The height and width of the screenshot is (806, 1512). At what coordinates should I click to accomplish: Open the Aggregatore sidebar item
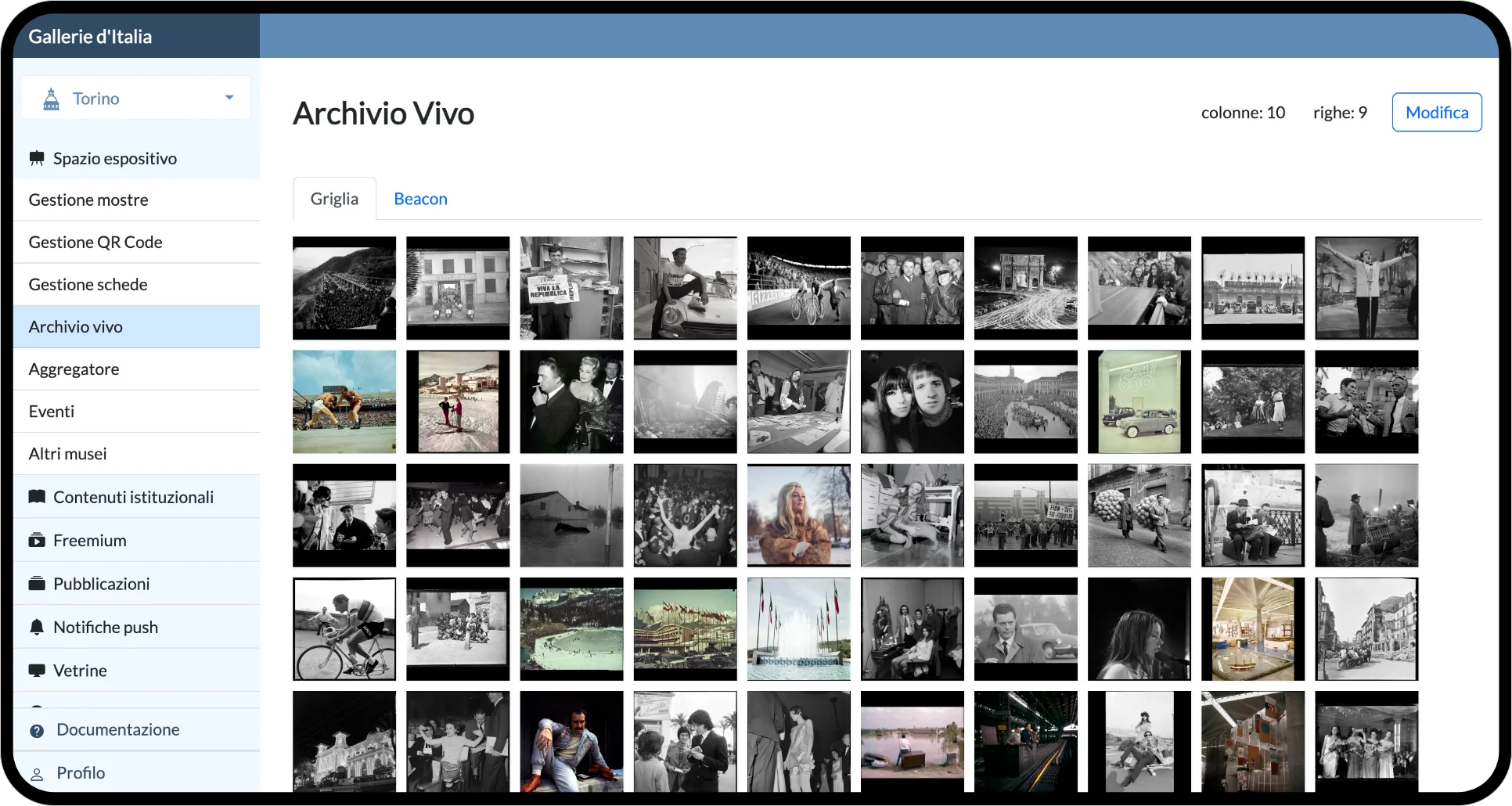tap(74, 369)
